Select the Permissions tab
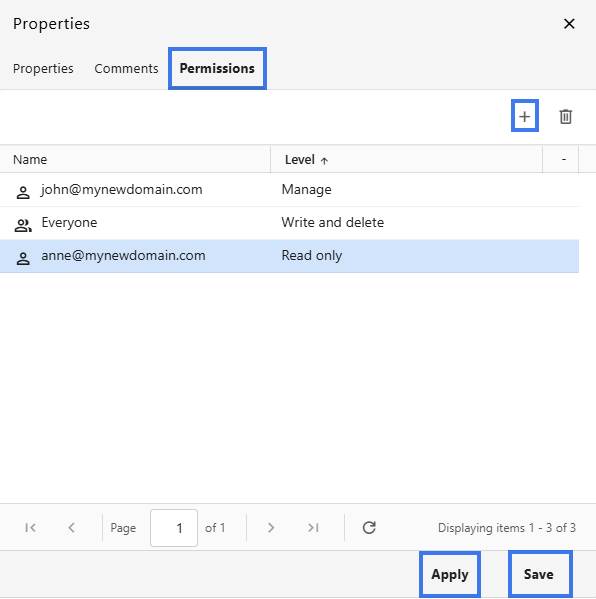Viewport: 596px width, 599px height. pos(217,68)
